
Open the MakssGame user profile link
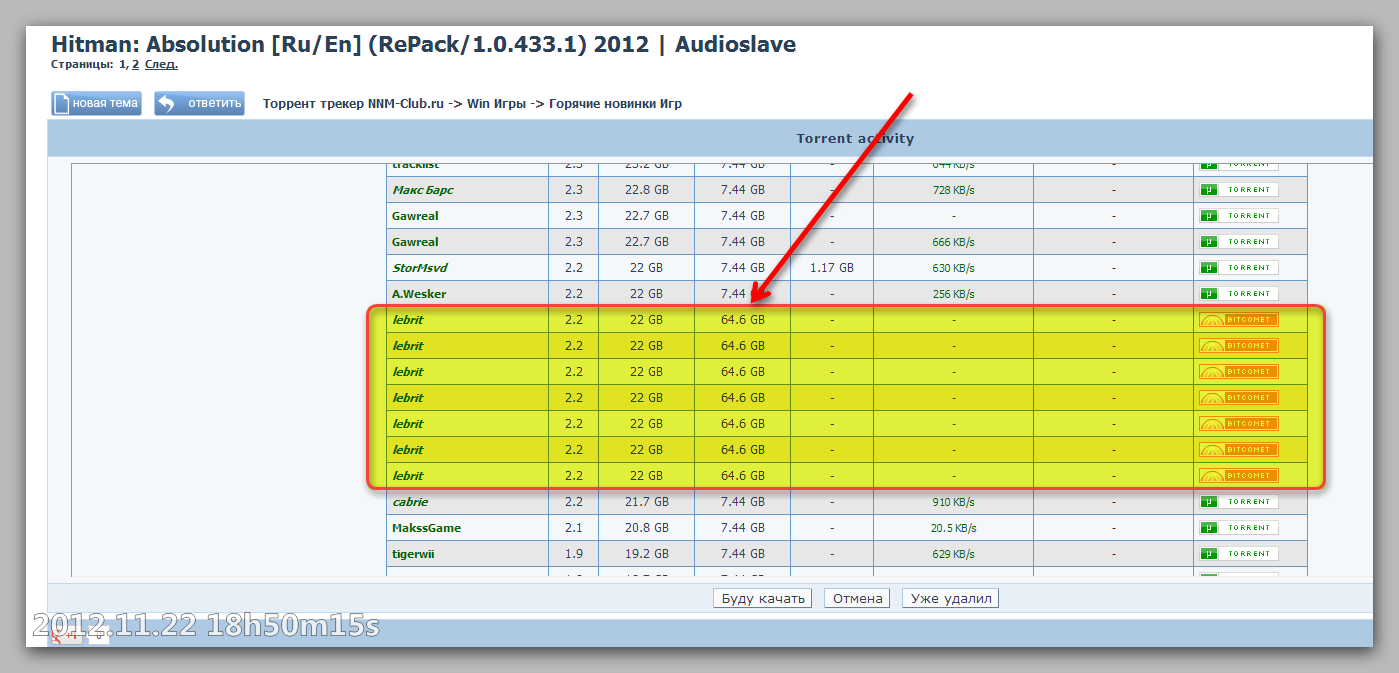tap(426, 528)
